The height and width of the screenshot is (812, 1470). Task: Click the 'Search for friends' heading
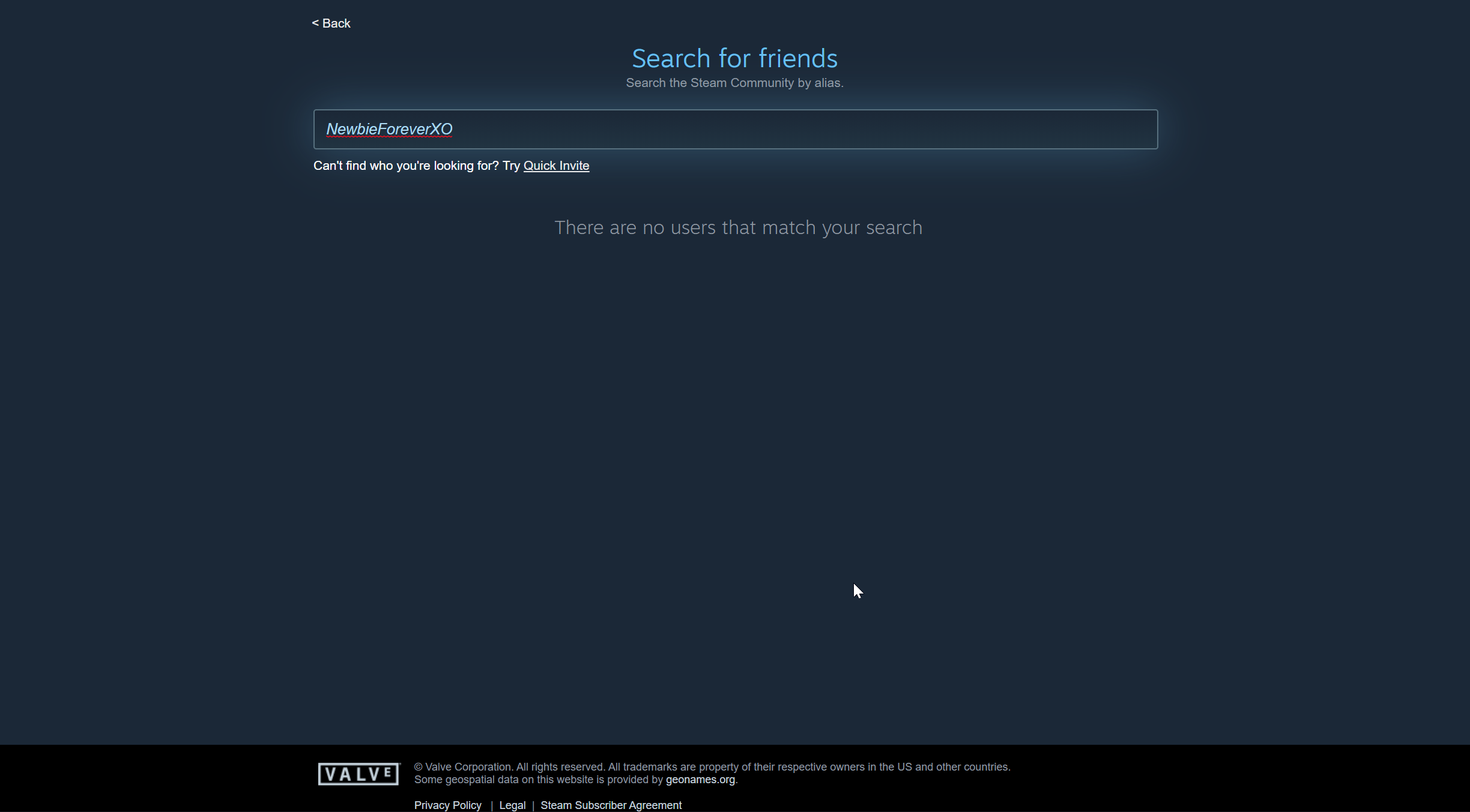pyautogui.click(x=734, y=59)
